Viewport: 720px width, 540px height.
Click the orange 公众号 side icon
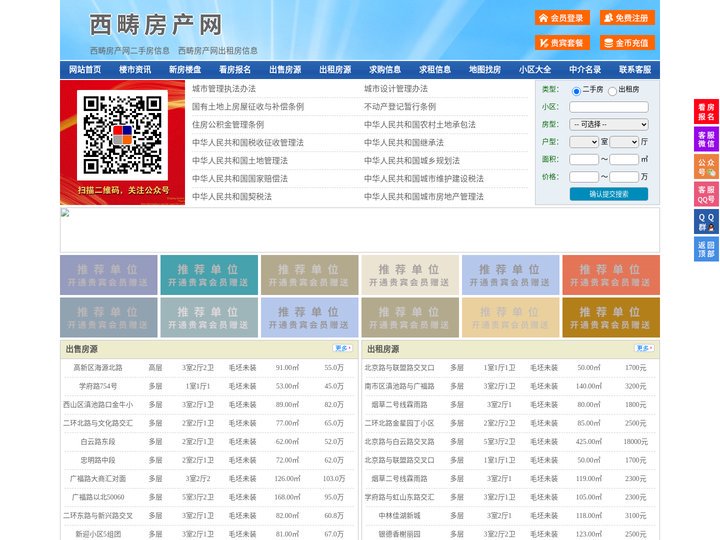click(706, 167)
